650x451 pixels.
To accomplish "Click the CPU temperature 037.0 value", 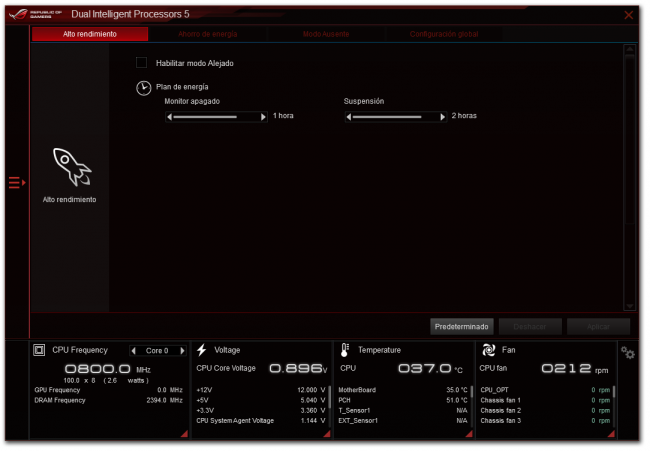I will click(424, 369).
